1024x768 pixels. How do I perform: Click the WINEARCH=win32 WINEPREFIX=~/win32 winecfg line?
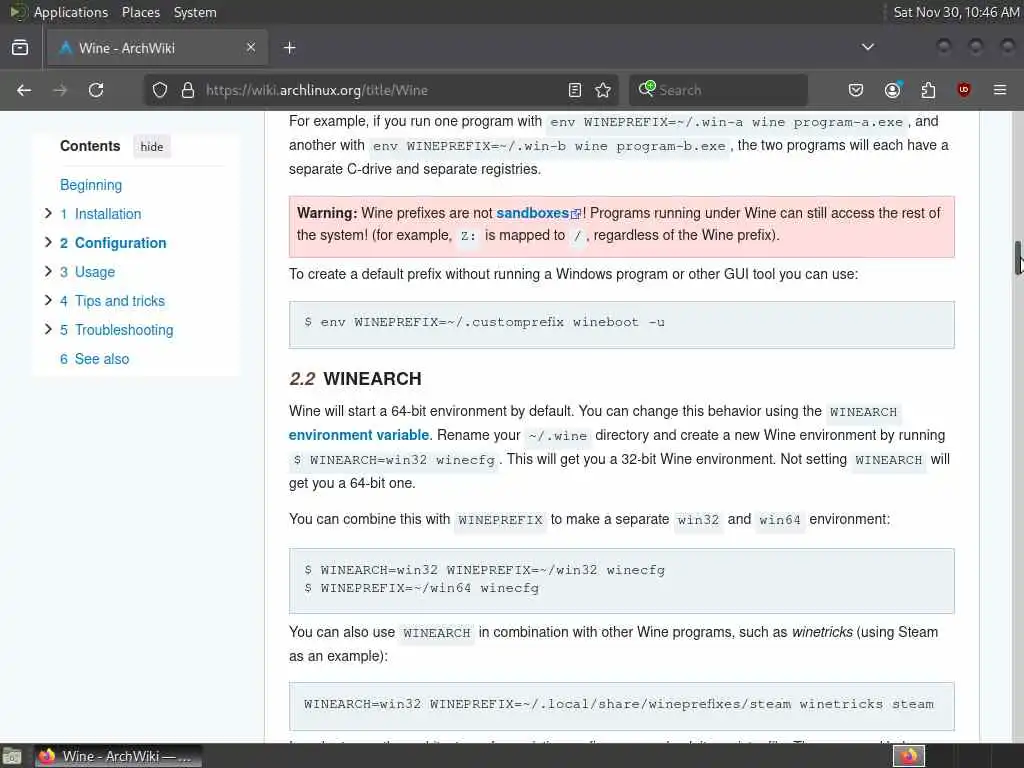485,569
